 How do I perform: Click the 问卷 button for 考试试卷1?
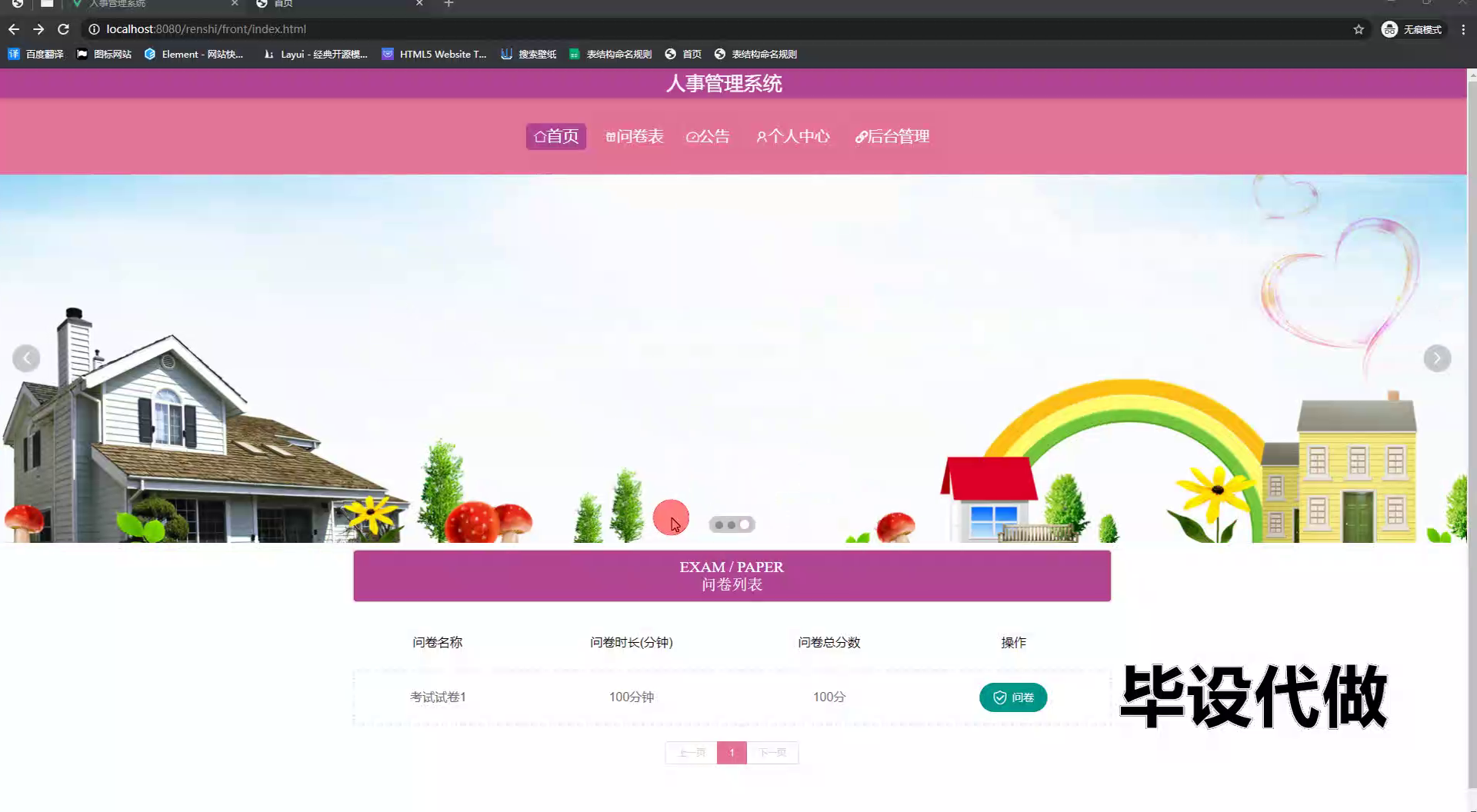click(1013, 697)
